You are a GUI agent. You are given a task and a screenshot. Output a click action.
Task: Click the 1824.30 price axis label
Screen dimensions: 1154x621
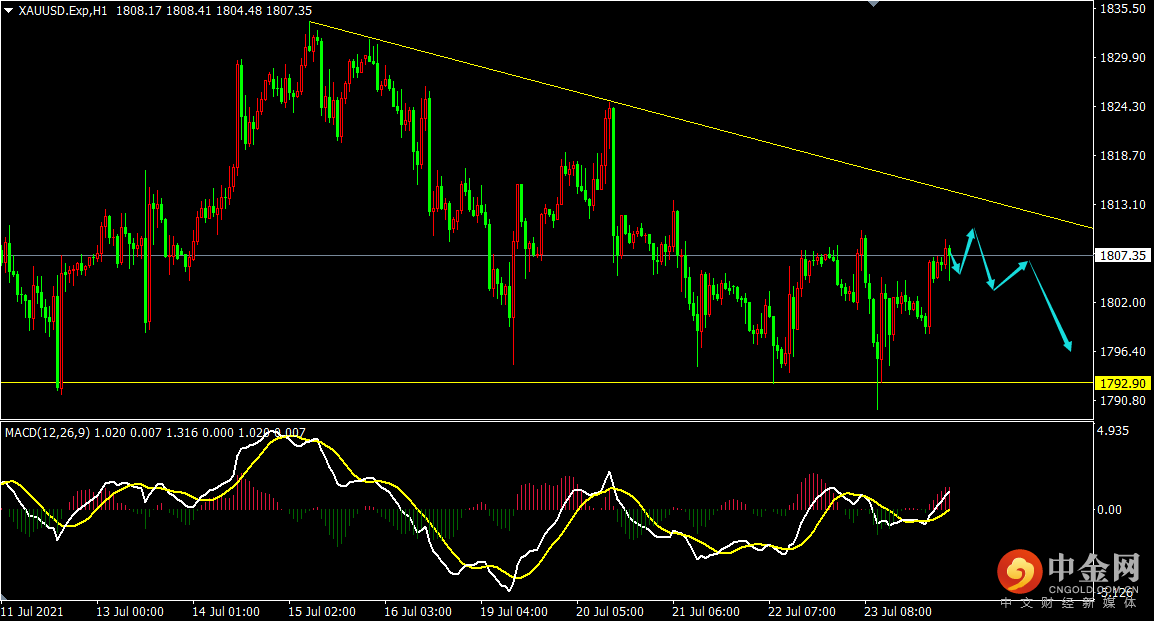[1122, 107]
